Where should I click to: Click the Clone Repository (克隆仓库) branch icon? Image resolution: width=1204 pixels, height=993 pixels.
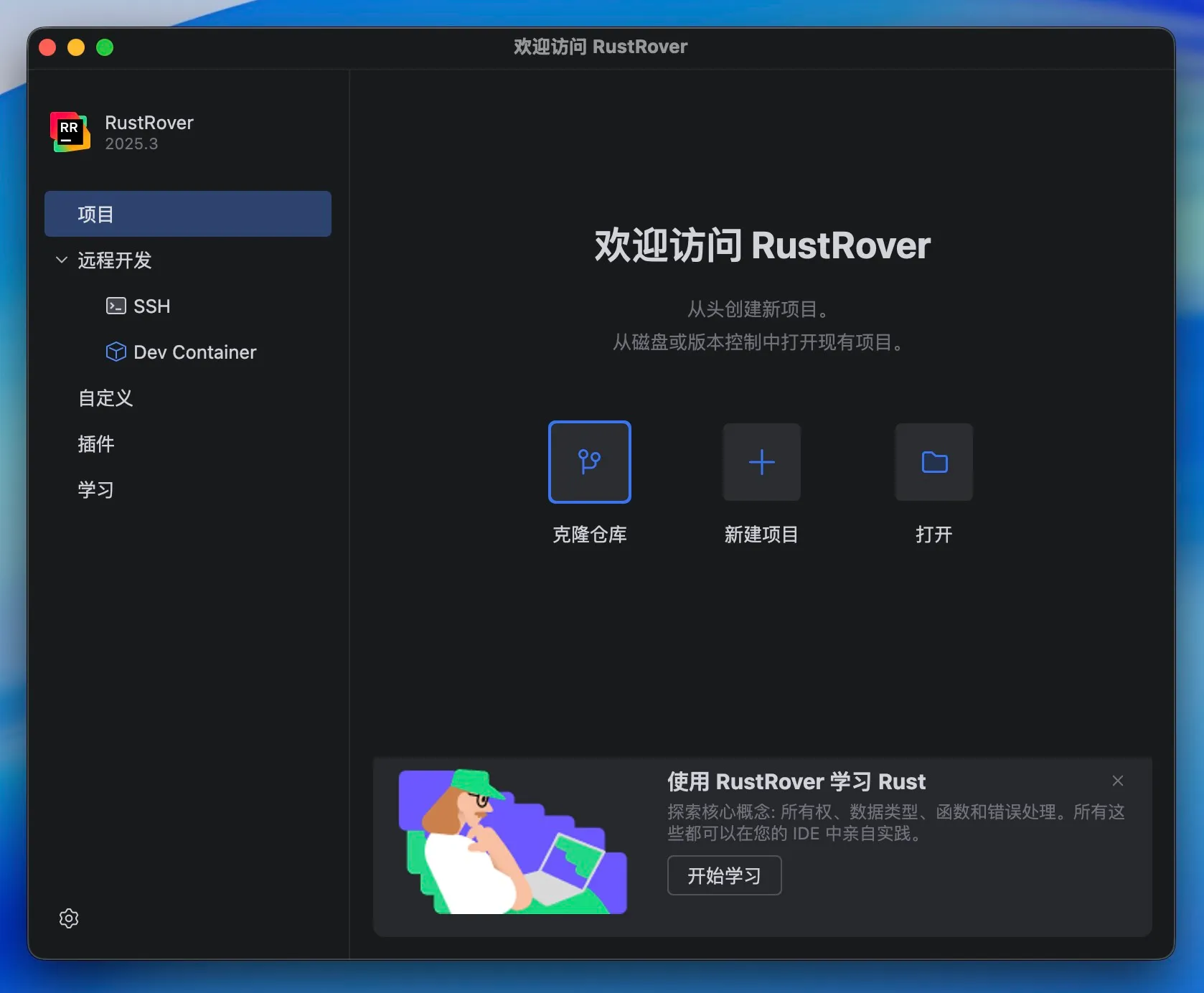point(590,462)
